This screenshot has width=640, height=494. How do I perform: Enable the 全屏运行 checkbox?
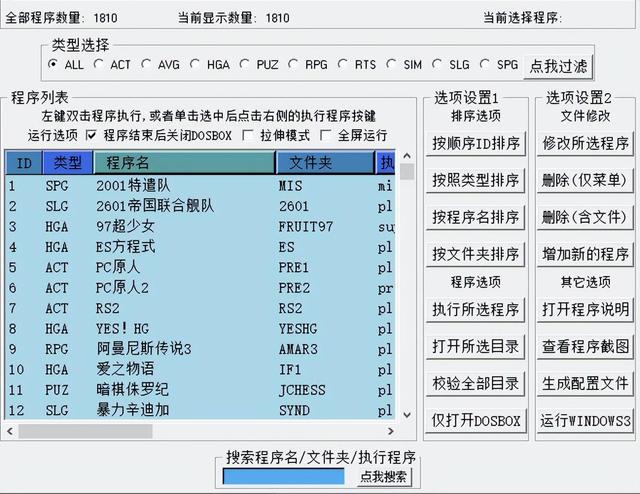pos(326,135)
